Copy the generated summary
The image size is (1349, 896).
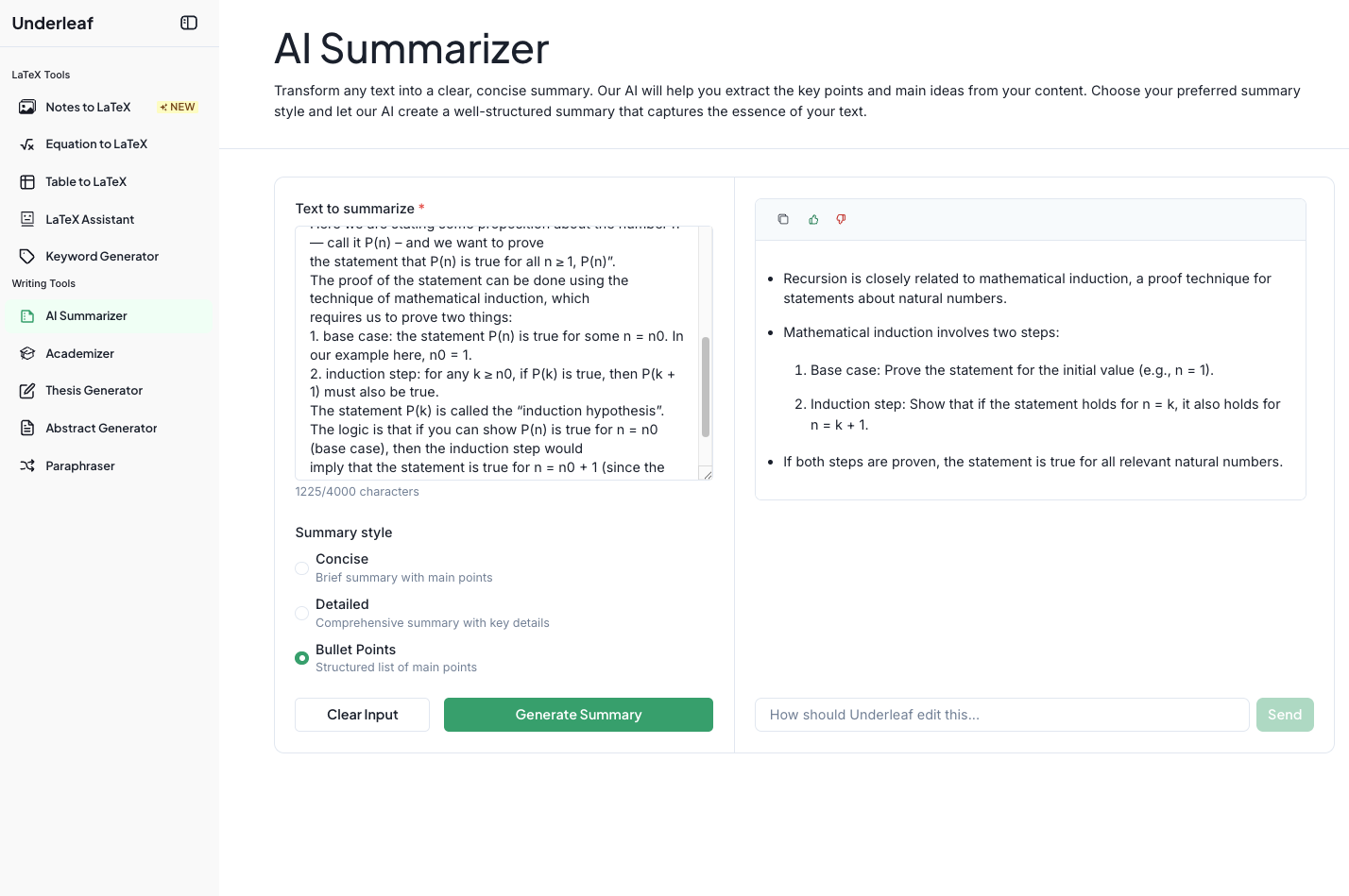783,218
